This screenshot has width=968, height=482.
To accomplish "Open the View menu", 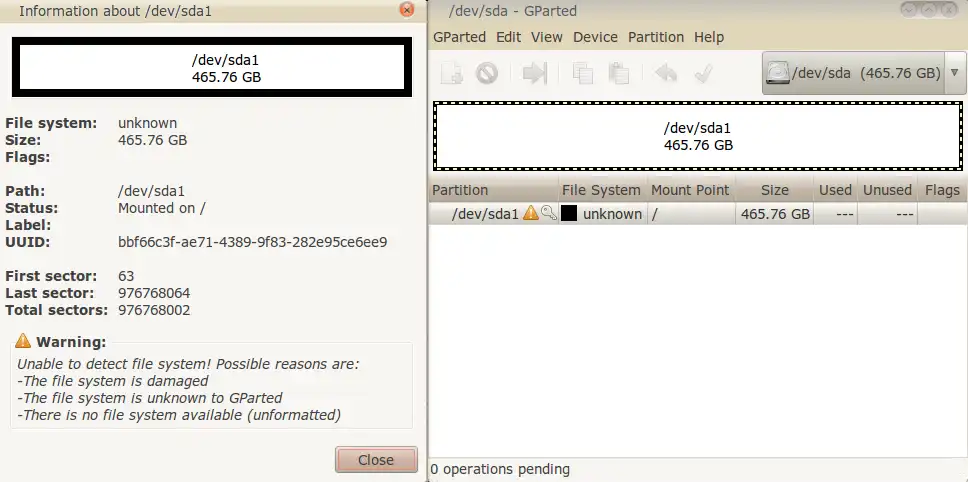I will pyautogui.click(x=547, y=37).
